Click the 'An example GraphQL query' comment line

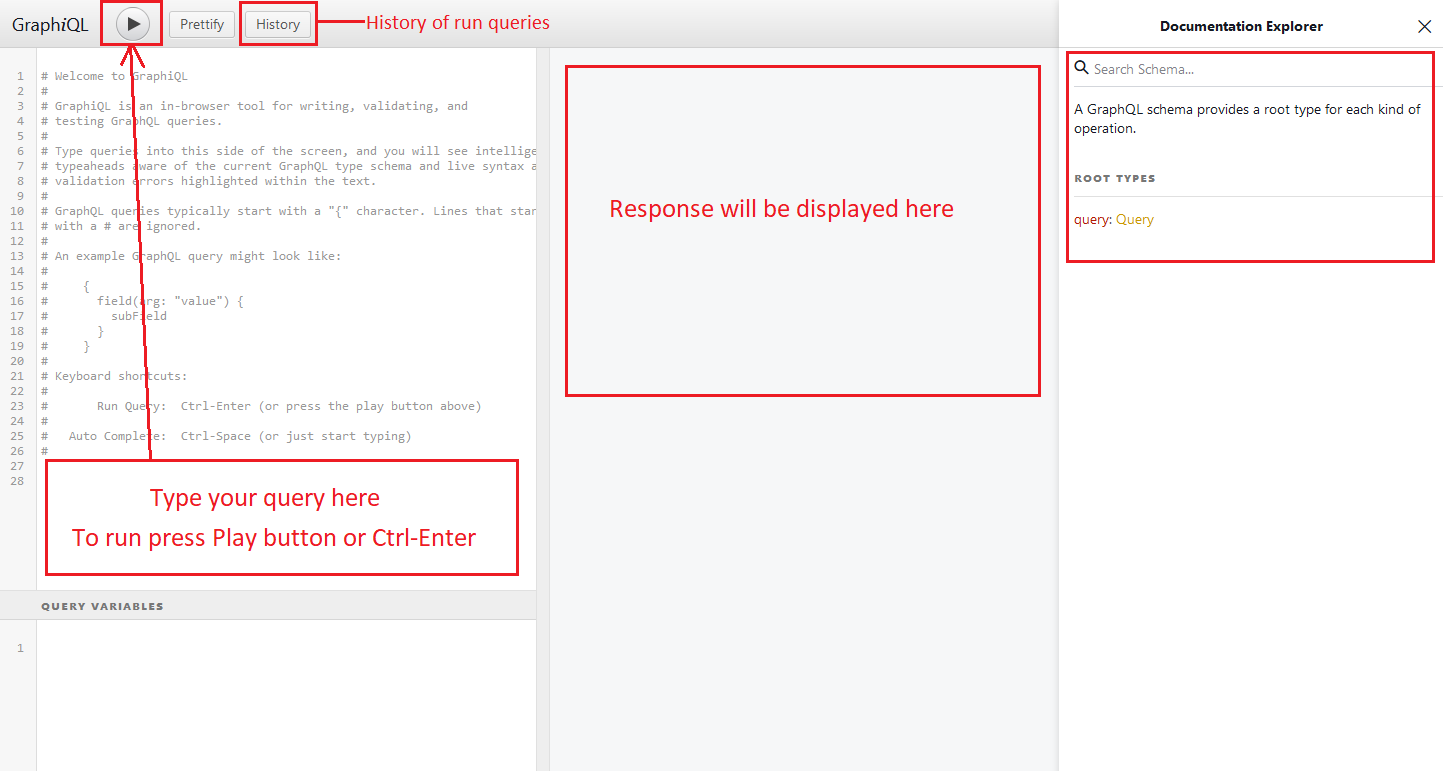191,256
